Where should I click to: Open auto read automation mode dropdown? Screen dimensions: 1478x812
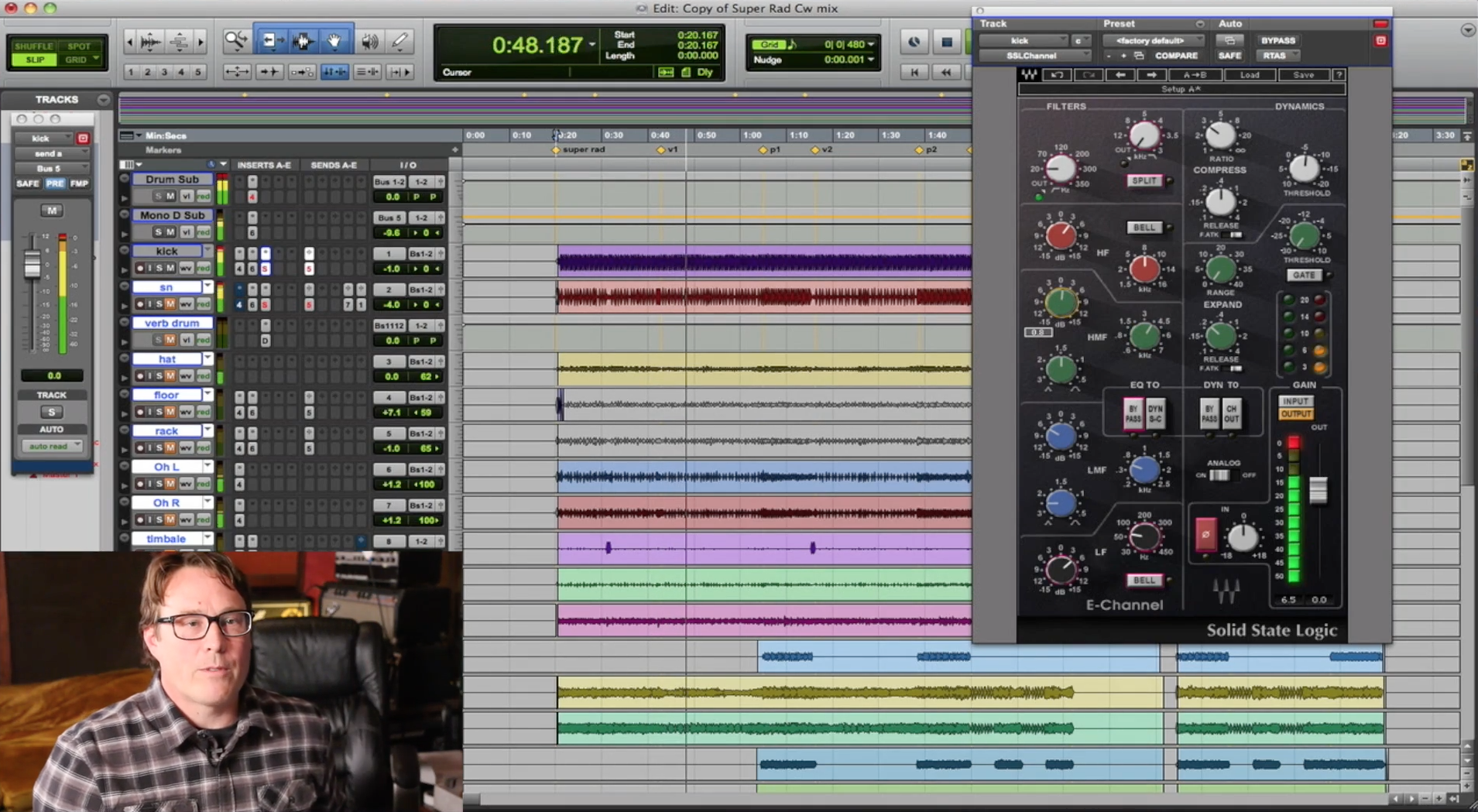[53, 447]
